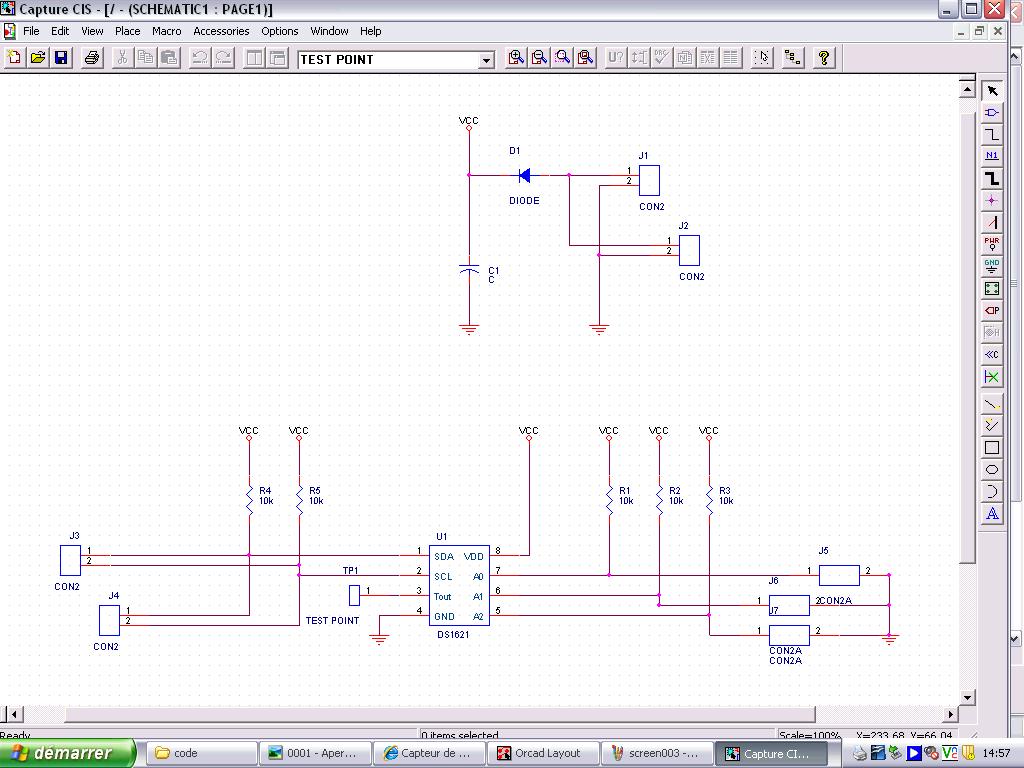The height and width of the screenshot is (768, 1024).
Task: Click the vertical scrollbar up arrow
Action: (967, 88)
